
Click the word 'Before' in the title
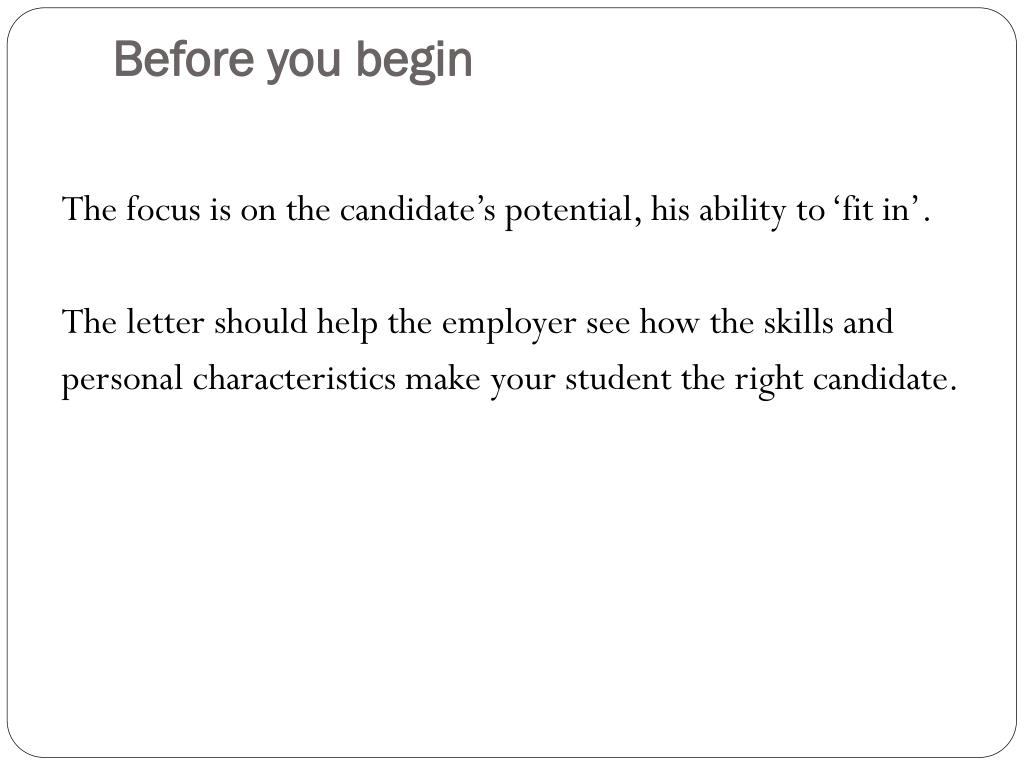click(185, 58)
